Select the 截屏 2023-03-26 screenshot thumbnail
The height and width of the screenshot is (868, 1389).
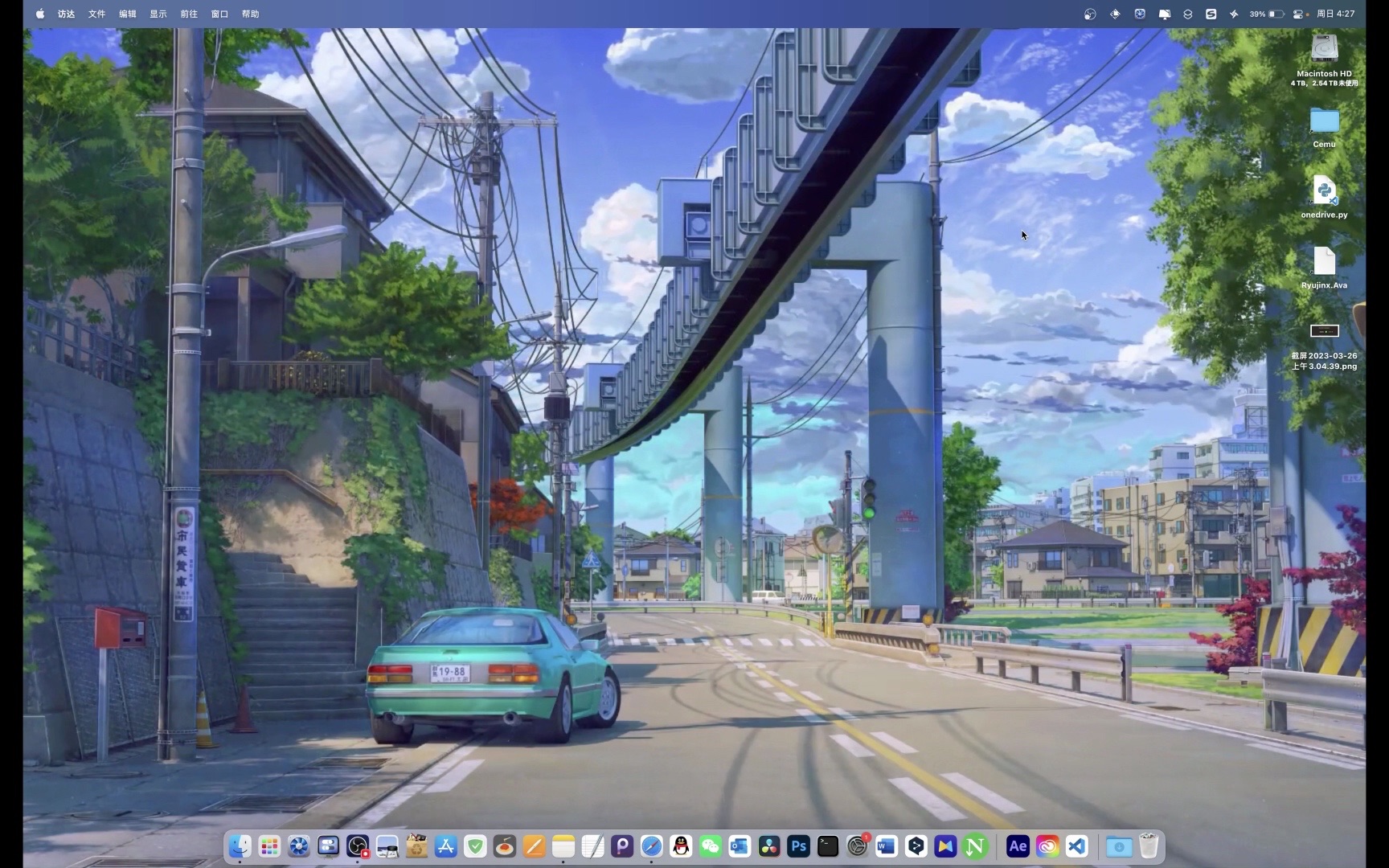(x=1324, y=330)
